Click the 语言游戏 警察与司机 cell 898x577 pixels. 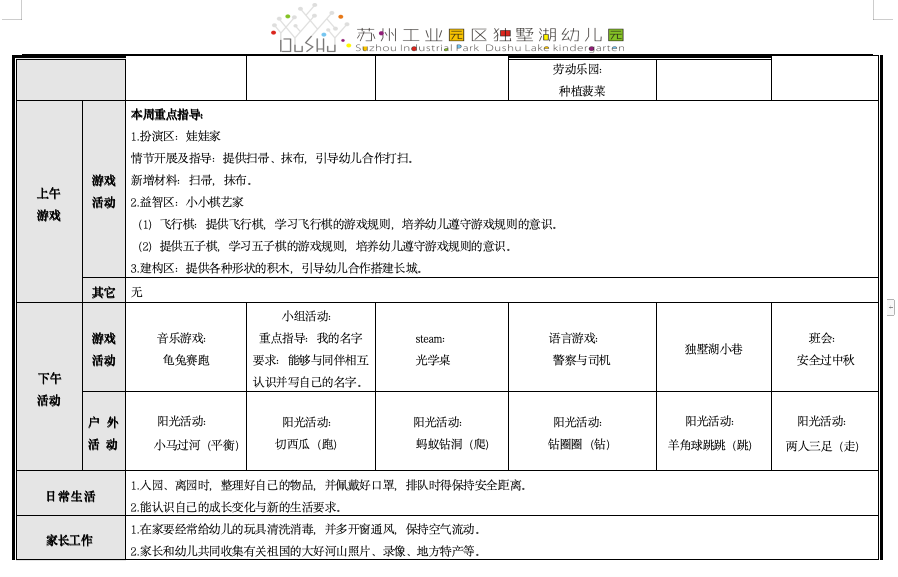pyautogui.click(x=581, y=349)
